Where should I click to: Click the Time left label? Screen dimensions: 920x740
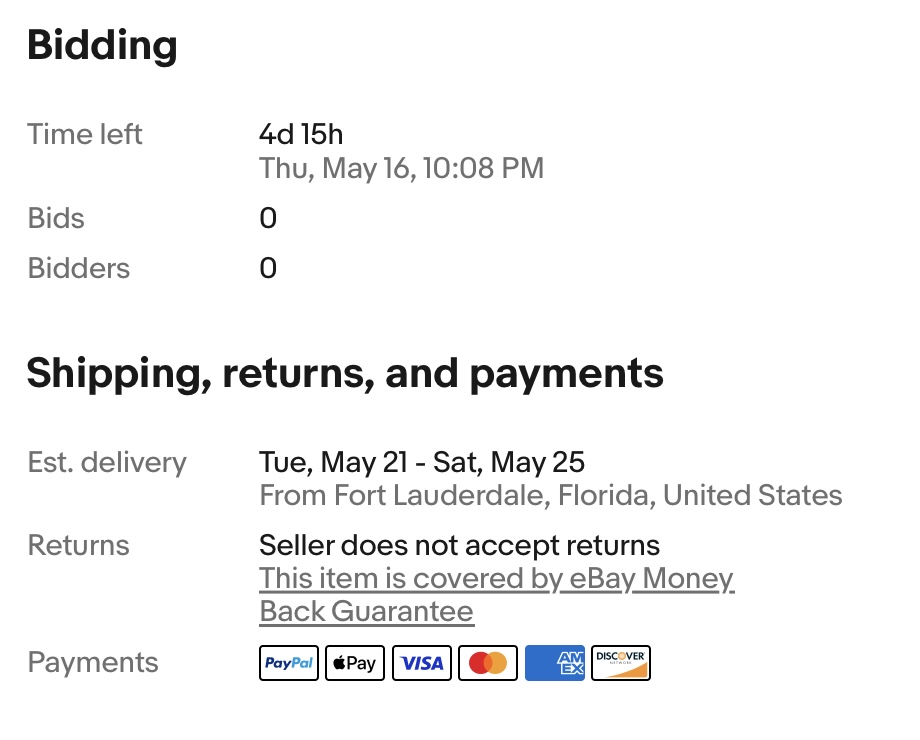(85, 134)
